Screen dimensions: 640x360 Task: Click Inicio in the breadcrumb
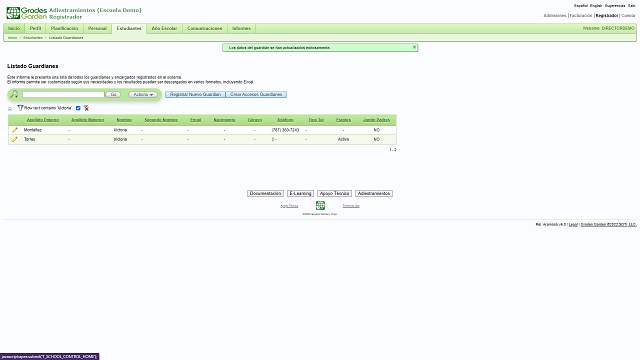pos(13,38)
